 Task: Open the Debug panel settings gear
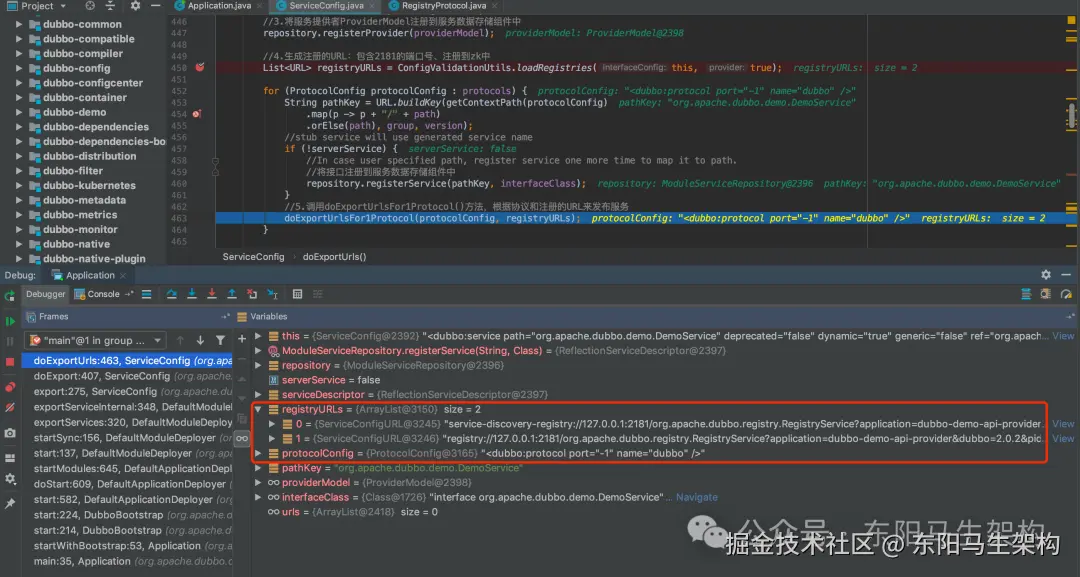pyautogui.click(x=1046, y=275)
